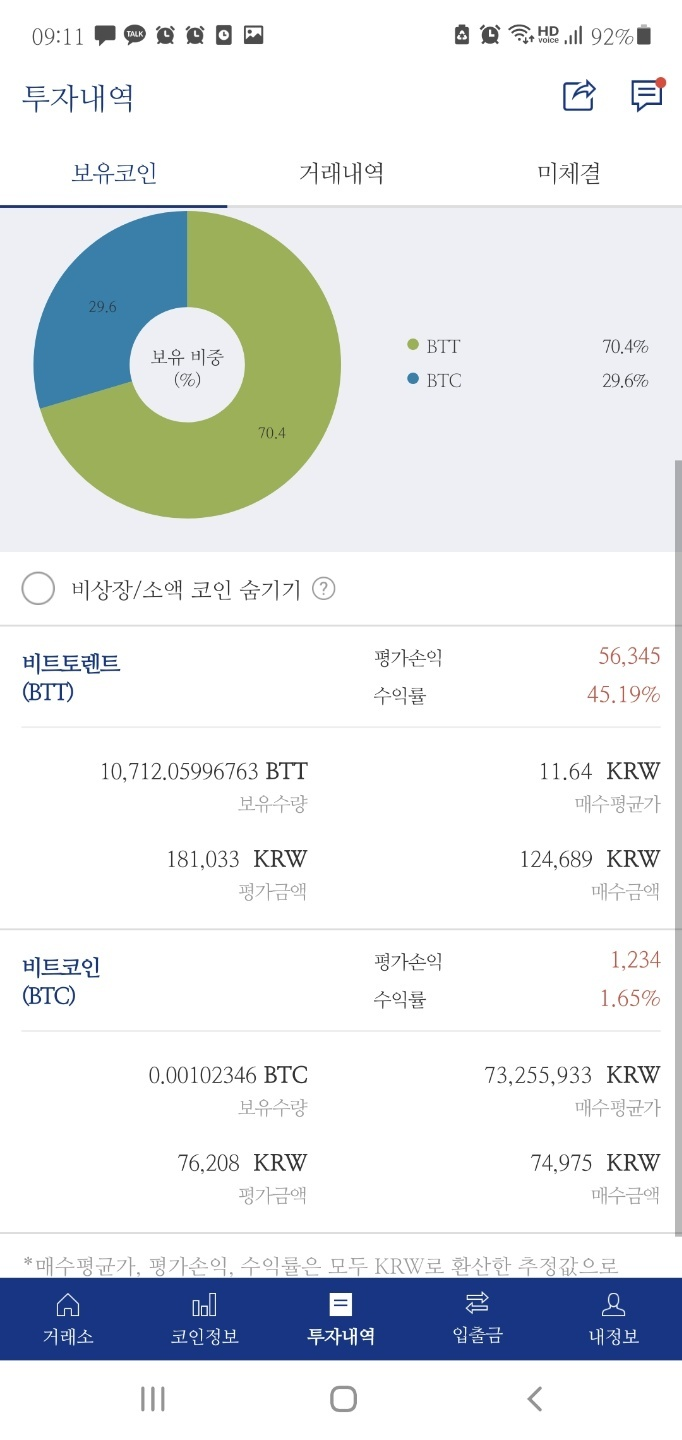Tap the 보유코인 tab label
The width and height of the screenshot is (682, 1440).
point(113,170)
